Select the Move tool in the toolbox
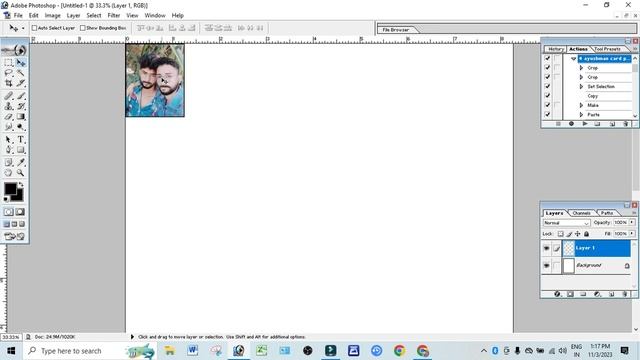The image size is (640, 360). tap(21, 62)
